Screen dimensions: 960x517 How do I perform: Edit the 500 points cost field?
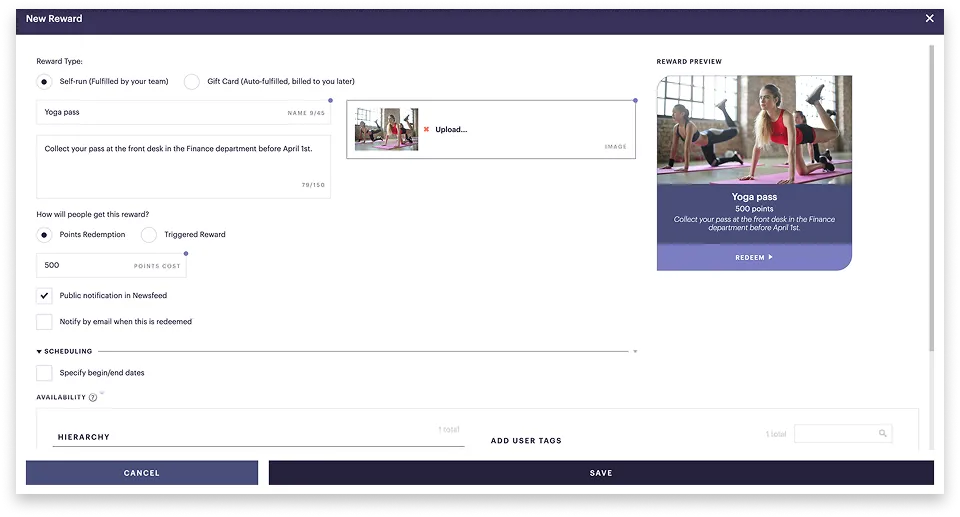point(111,265)
